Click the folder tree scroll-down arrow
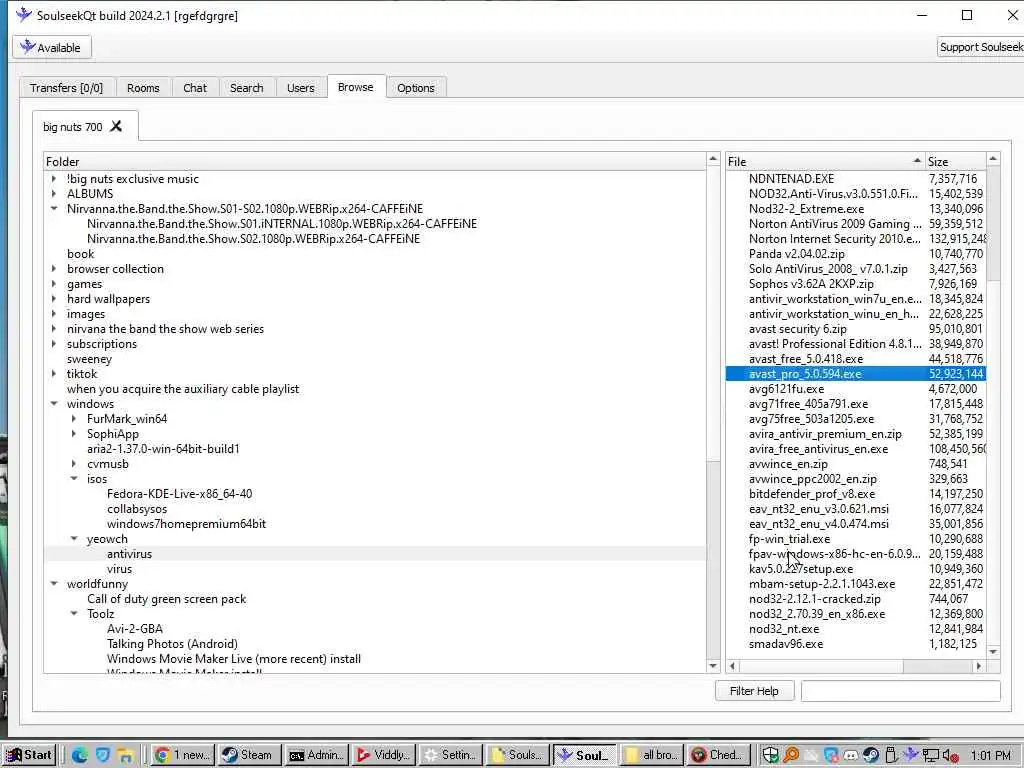This screenshot has height=768, width=1024. 713,666
